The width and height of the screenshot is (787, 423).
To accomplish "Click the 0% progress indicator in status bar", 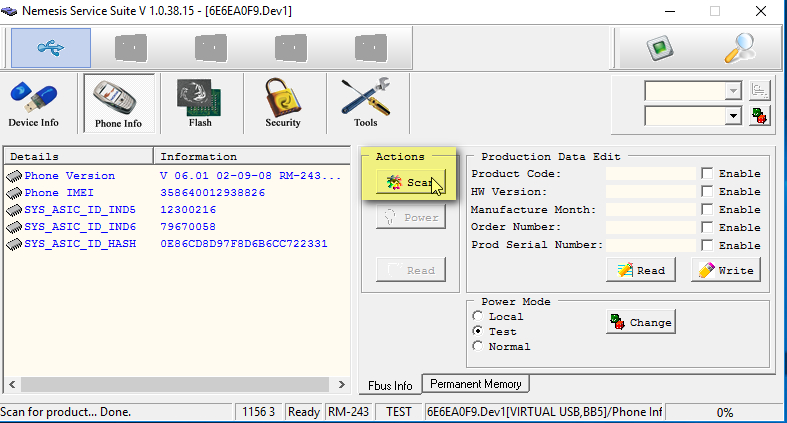I will click(725, 412).
